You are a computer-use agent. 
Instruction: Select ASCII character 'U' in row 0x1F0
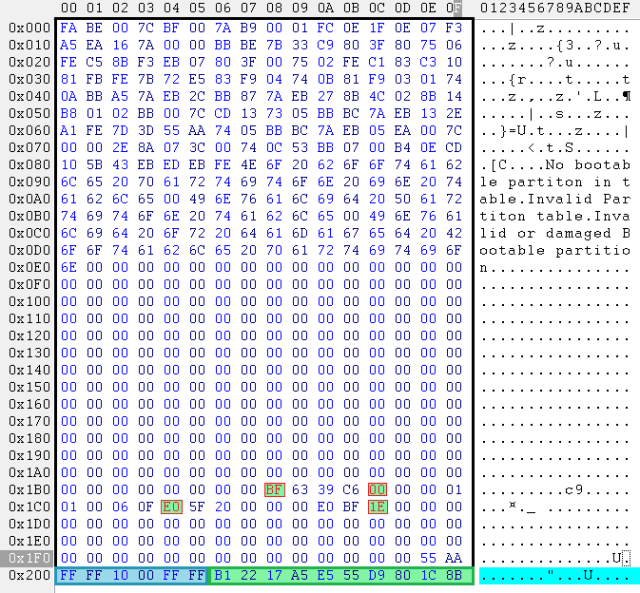616,558
